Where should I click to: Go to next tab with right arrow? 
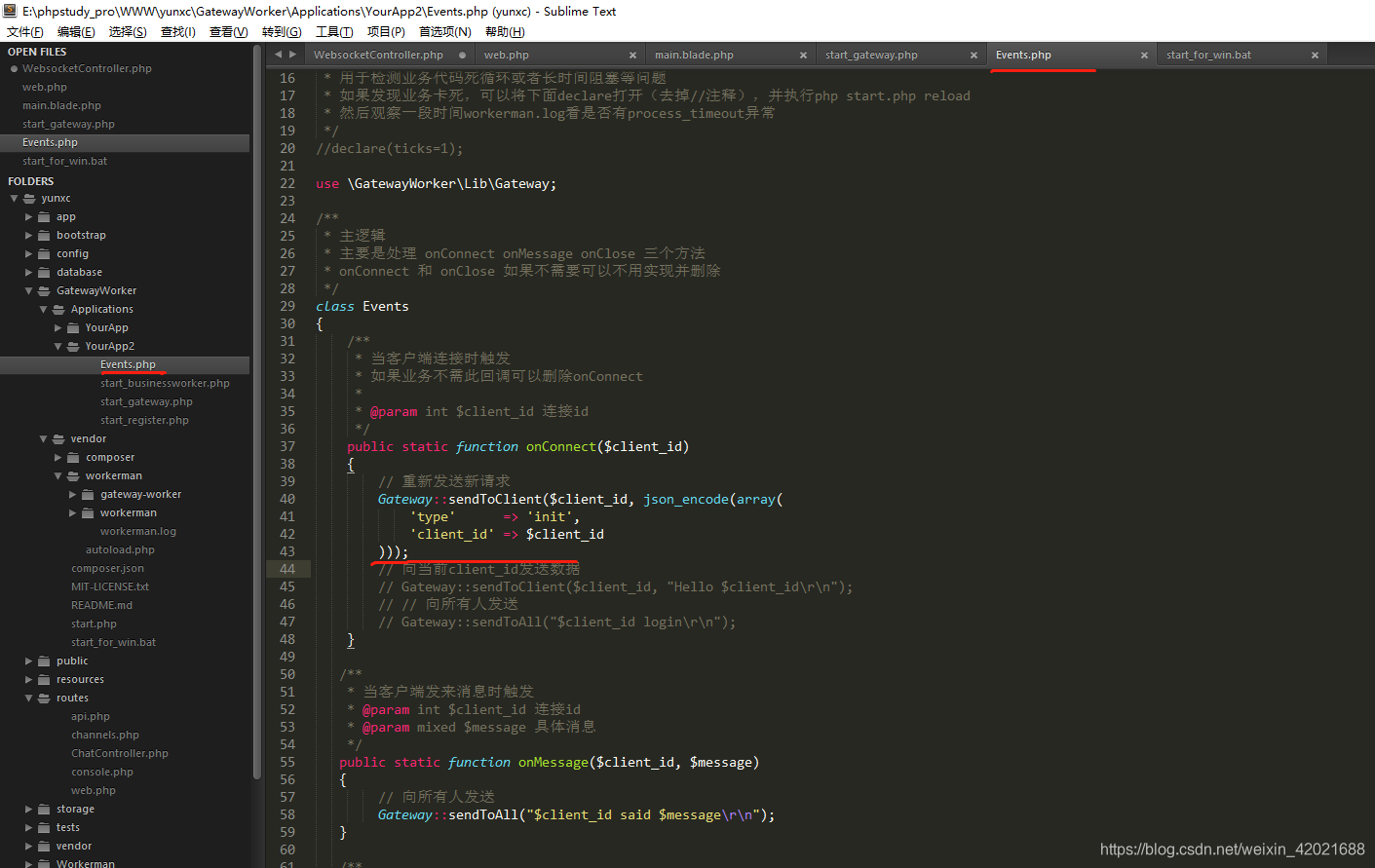click(x=292, y=55)
